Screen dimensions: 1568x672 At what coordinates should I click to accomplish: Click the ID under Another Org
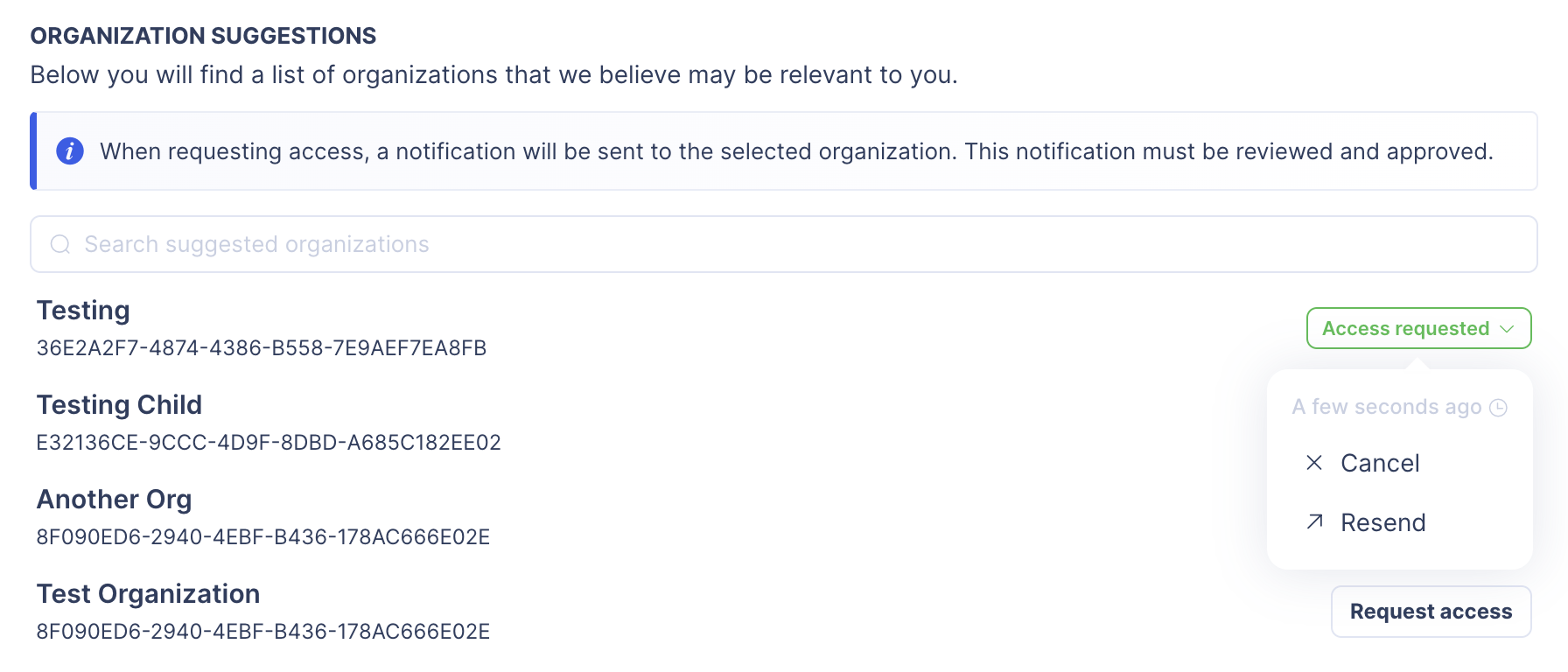(262, 537)
